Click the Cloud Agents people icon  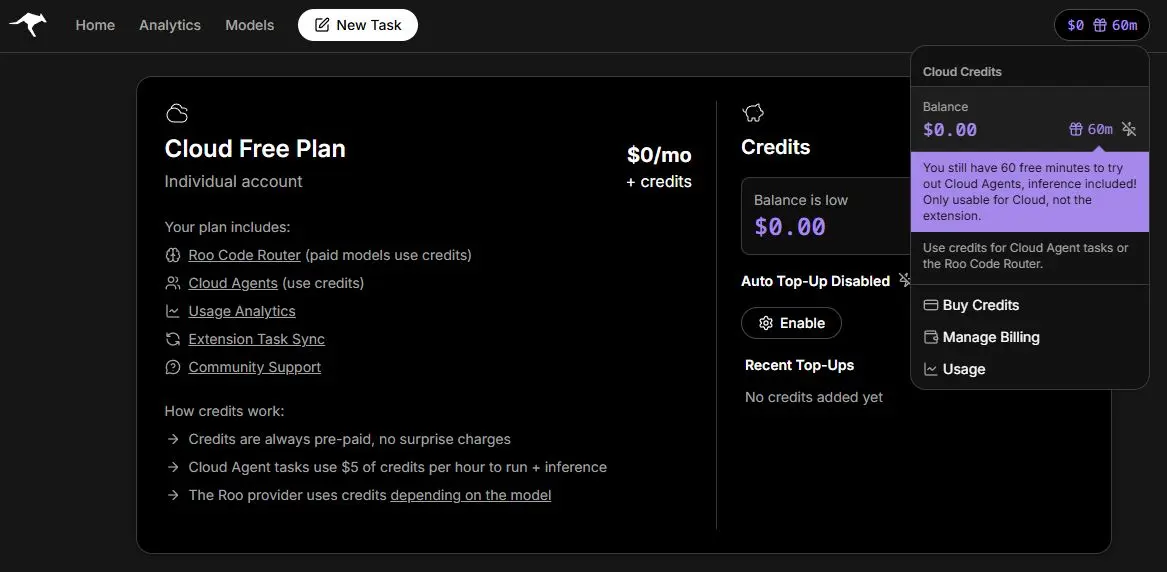pos(173,283)
